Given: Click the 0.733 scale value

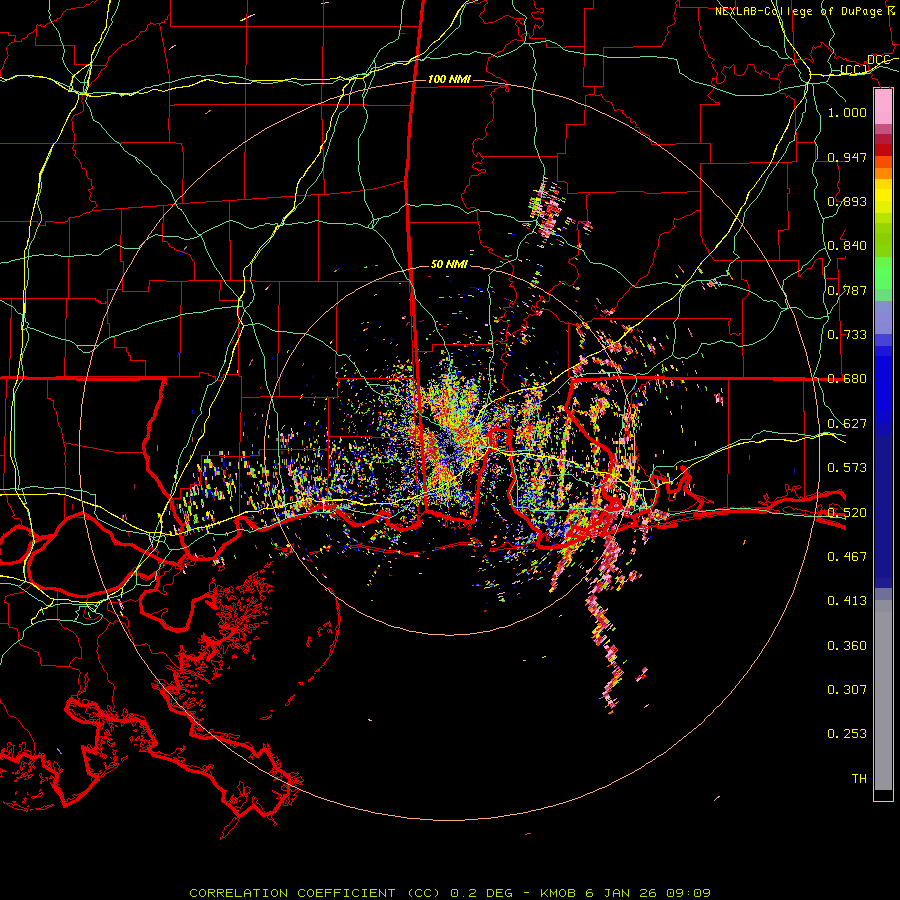Looking at the screenshot, I should 847,335.
